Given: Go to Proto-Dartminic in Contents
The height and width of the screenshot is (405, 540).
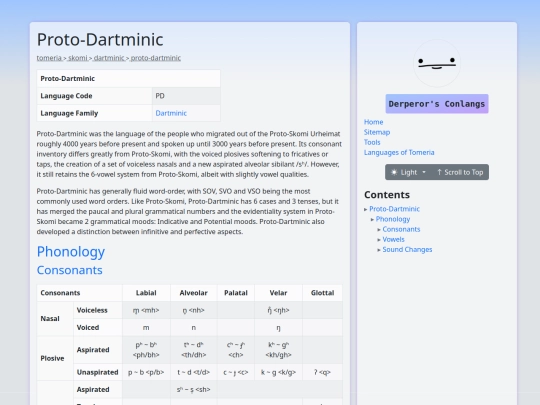Looking at the screenshot, I should point(394,209).
